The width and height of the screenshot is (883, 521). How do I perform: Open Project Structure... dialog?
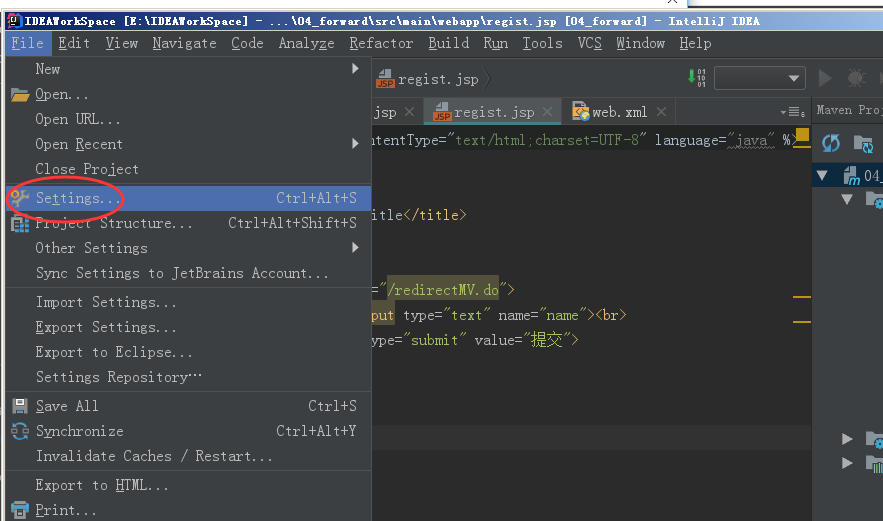188,223
